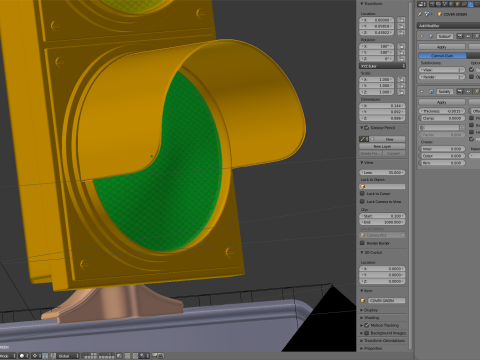
Task: Toggle the Motion Tracking checkbox
Action: [367, 325]
